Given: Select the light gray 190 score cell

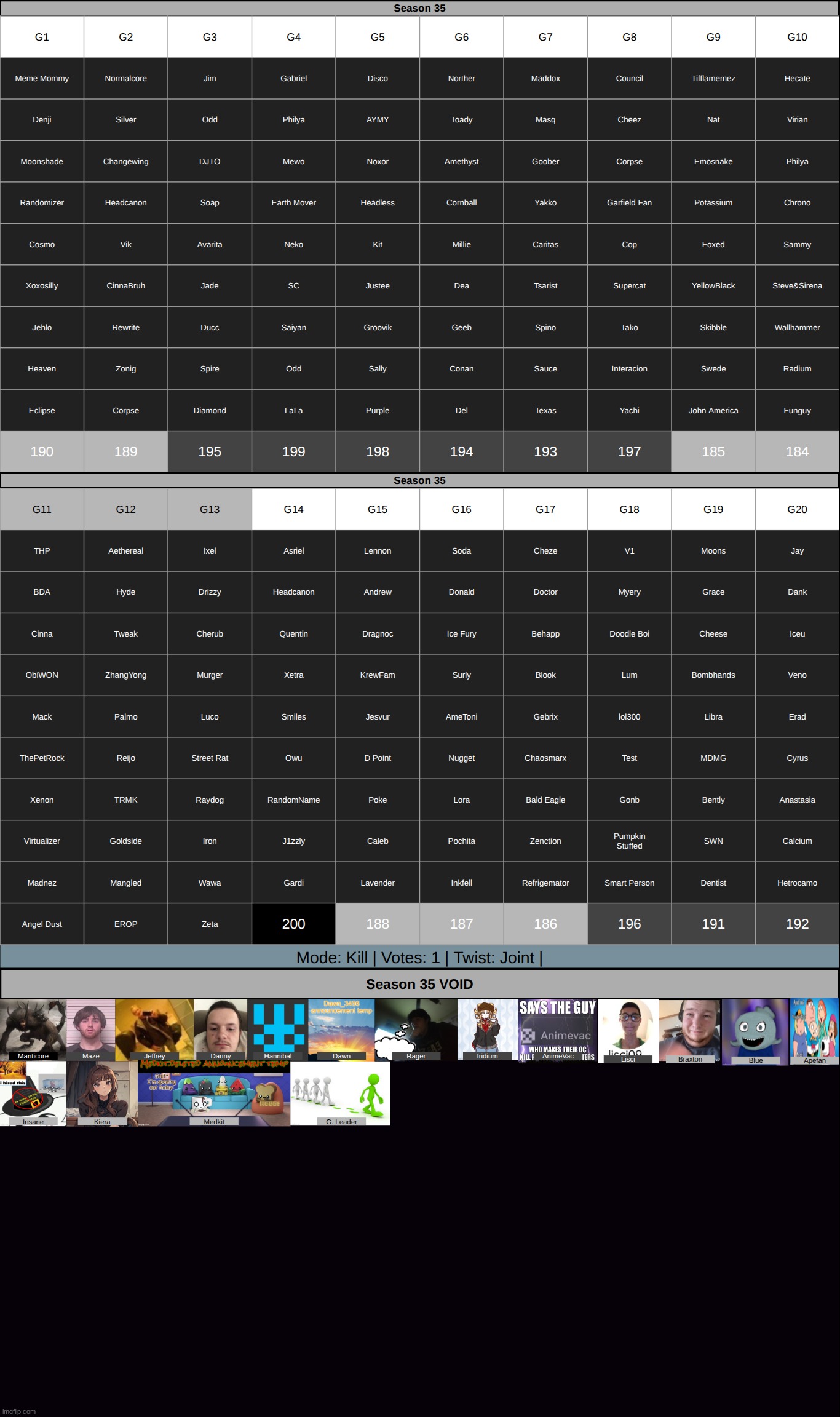Looking at the screenshot, I should point(42,451).
